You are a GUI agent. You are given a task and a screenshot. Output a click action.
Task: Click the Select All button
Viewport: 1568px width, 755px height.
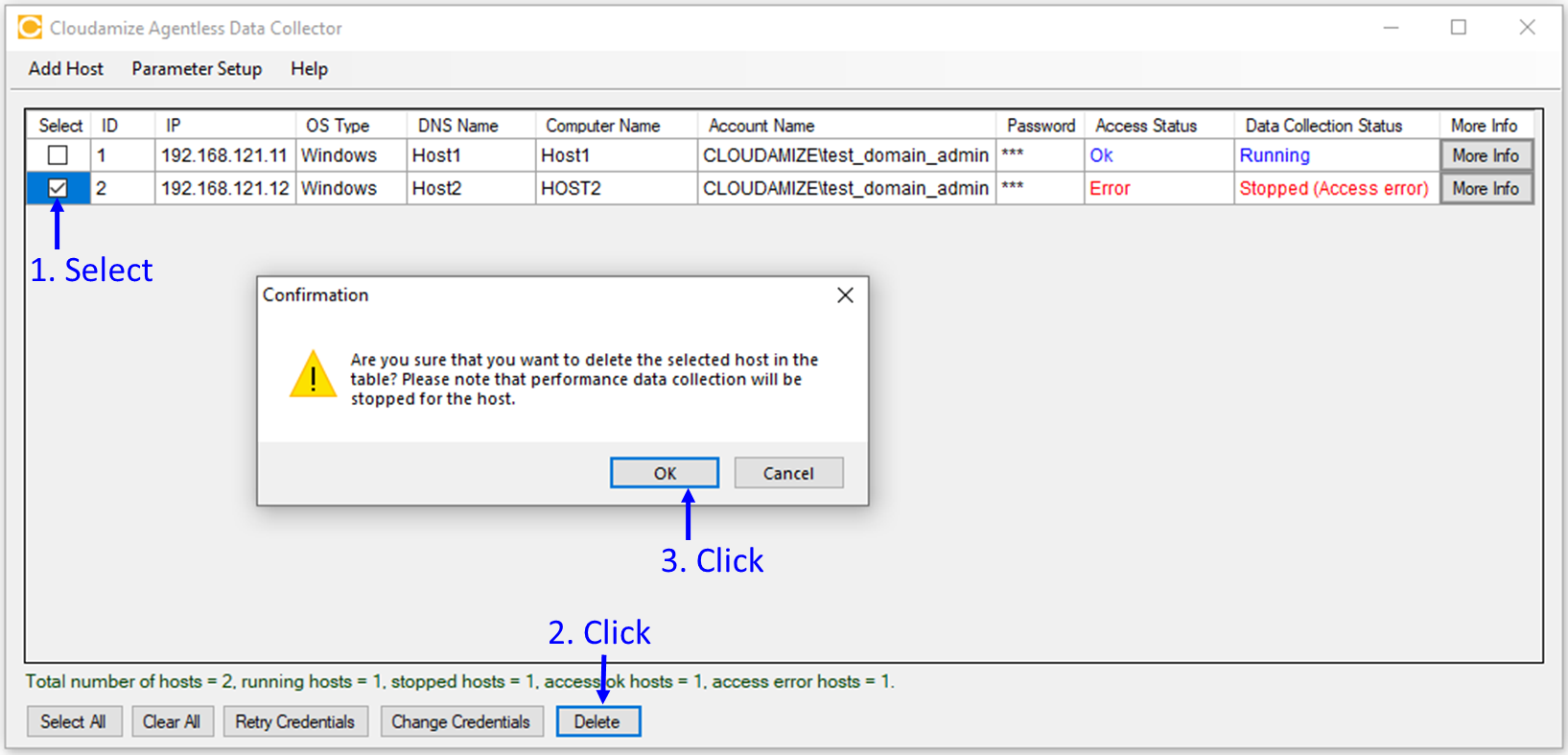pos(73,721)
